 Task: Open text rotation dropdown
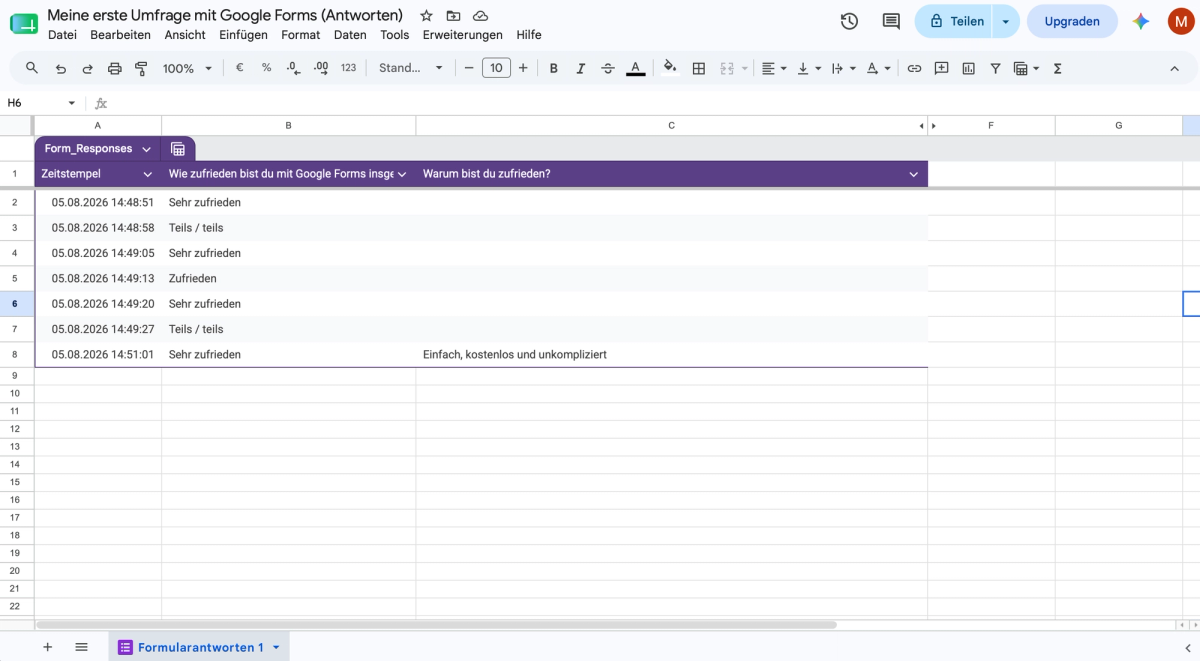[878, 68]
